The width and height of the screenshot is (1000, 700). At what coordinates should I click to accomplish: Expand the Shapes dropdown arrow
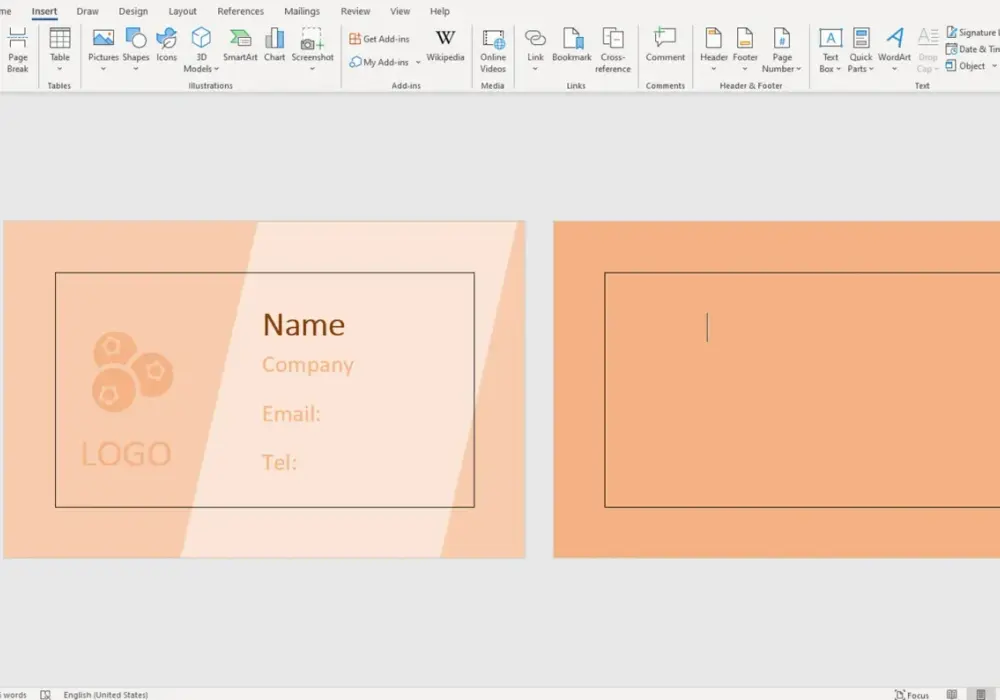point(136,69)
